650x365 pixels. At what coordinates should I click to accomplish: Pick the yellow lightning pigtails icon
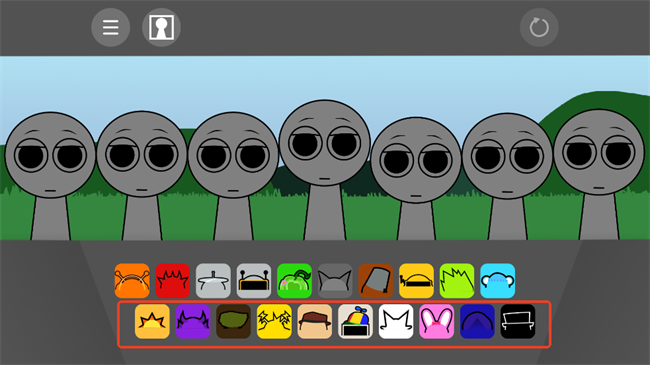[274, 321]
